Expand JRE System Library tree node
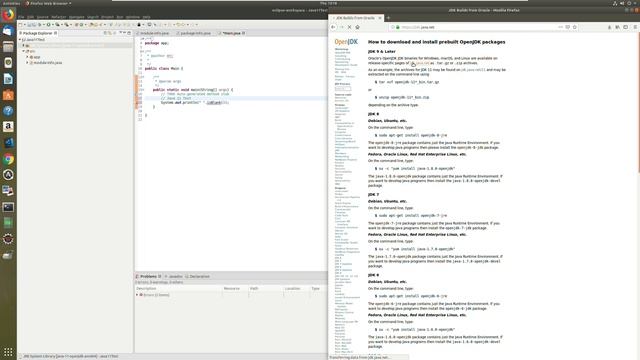Screen dimensions: 640x360 click(x=24, y=45)
